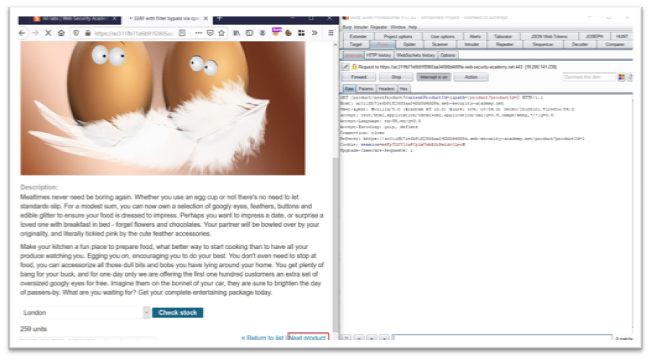
Task: Click the pencil edit icon beside request target
Action: [x=345, y=66]
